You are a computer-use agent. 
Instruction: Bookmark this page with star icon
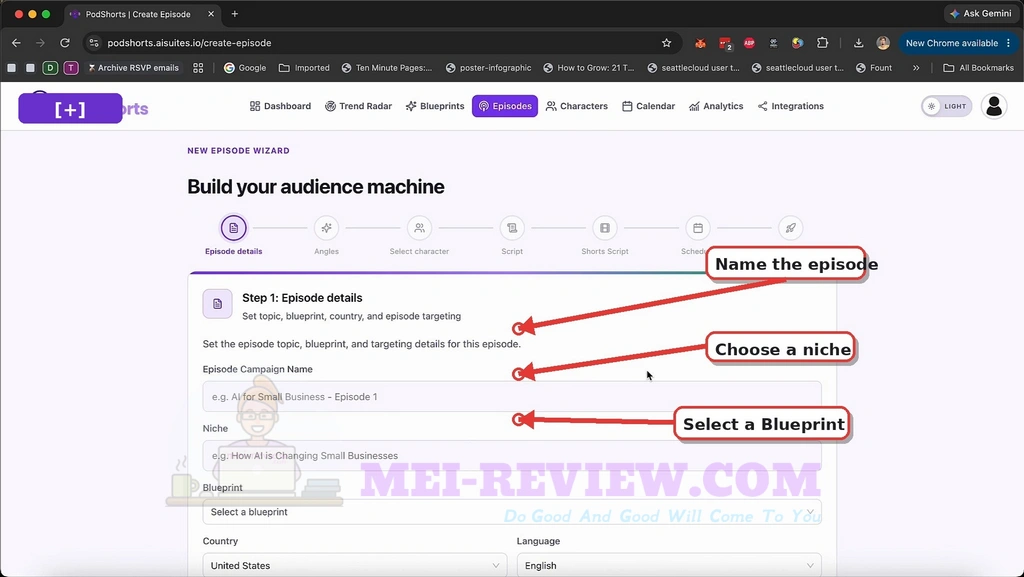point(666,43)
